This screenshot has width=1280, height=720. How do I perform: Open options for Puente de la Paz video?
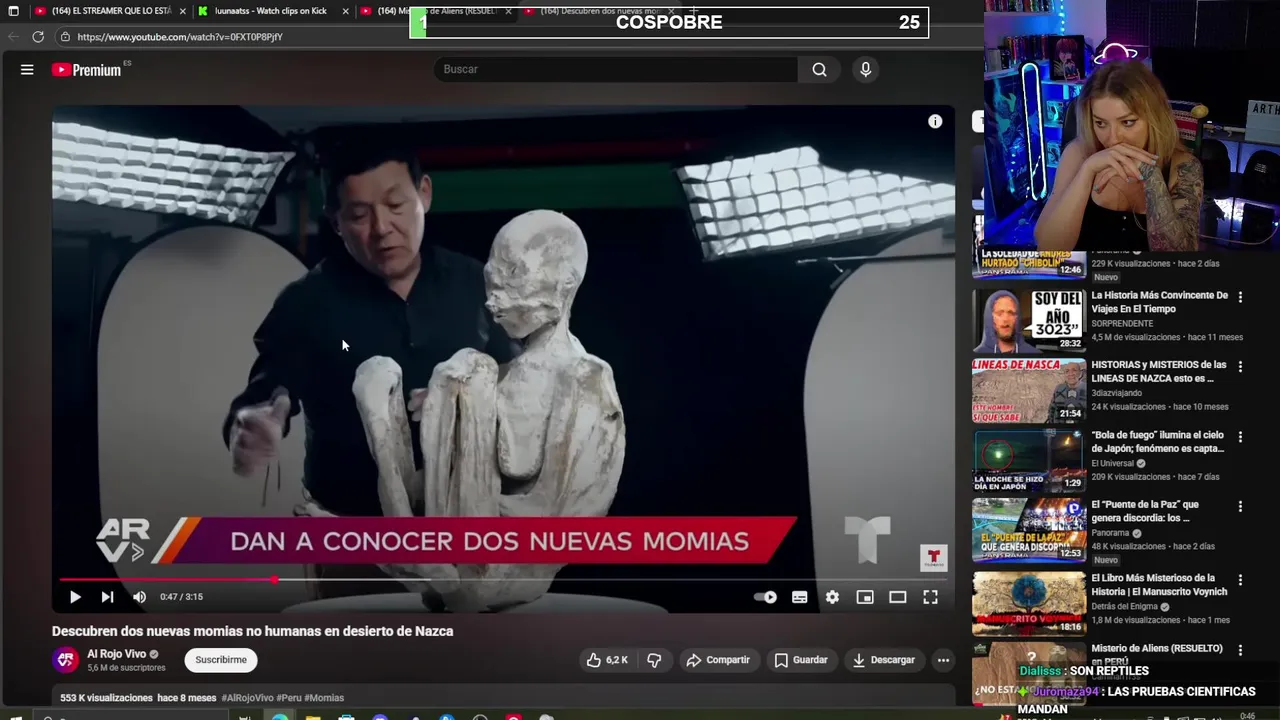(x=1240, y=507)
